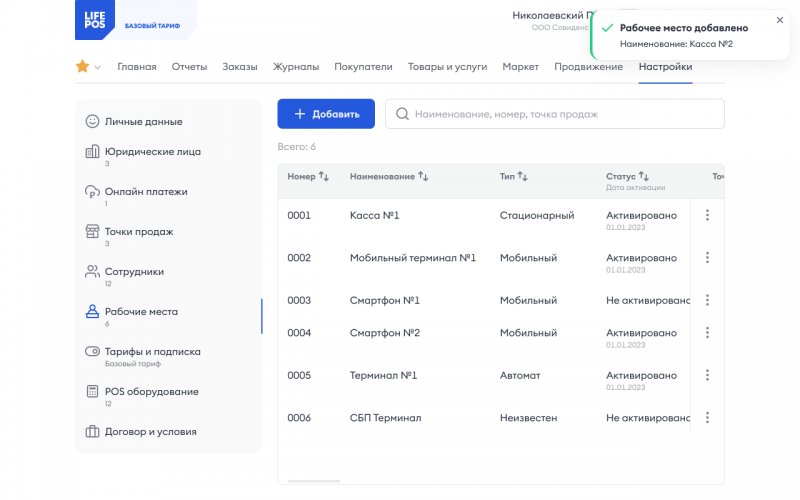Close the workplace added notification
This screenshot has height=500, width=800.
coord(780,20)
